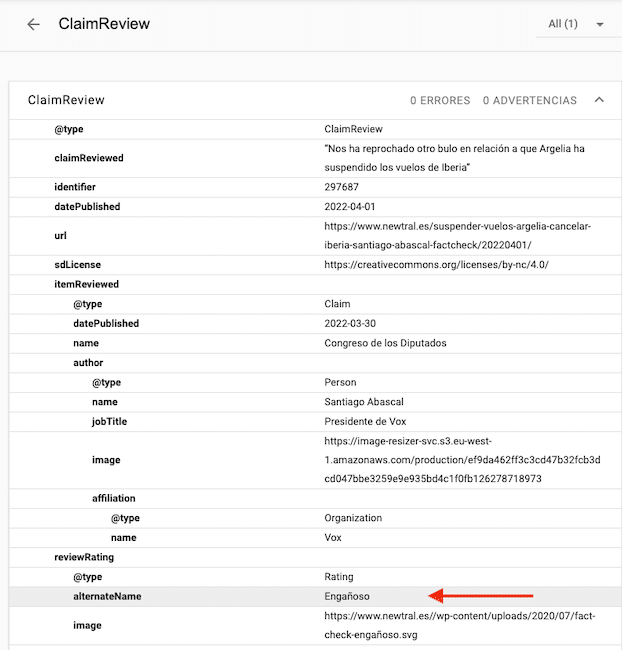Select the Engañoso rating value
Viewport: 622px width, 650px height.
[347, 597]
